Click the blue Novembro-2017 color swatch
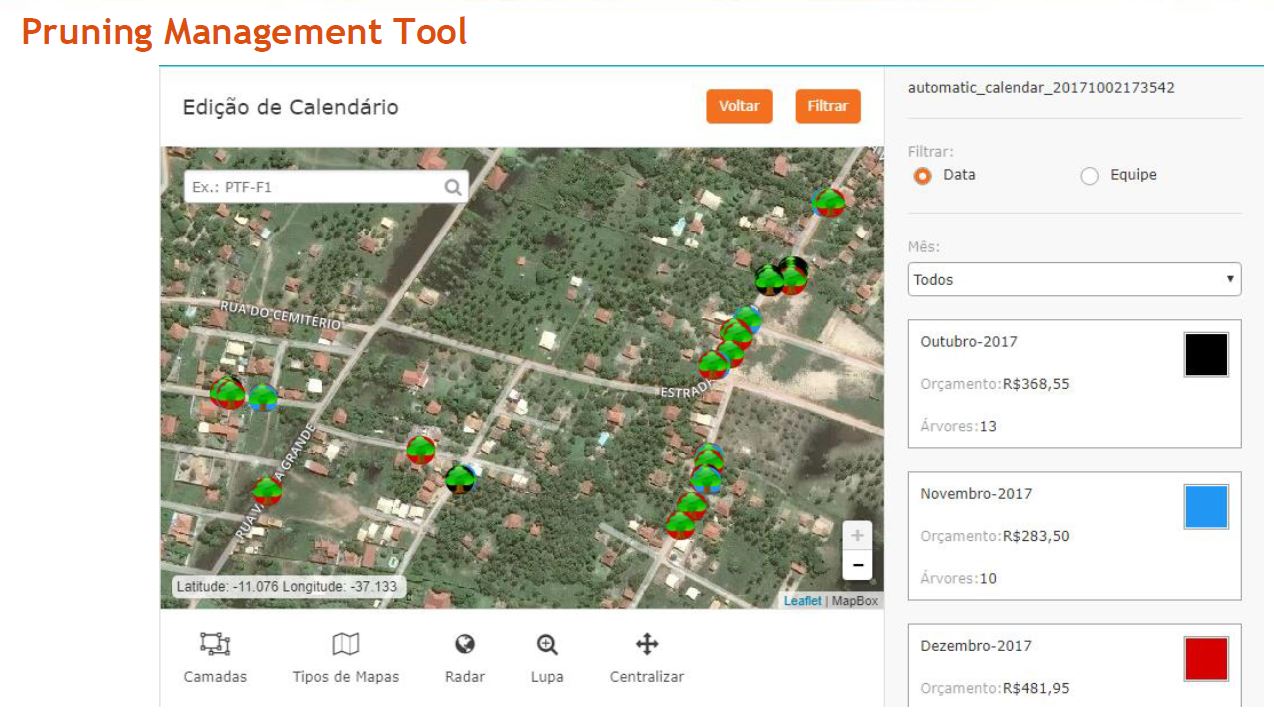This screenshot has height=713, width=1274. 1206,506
